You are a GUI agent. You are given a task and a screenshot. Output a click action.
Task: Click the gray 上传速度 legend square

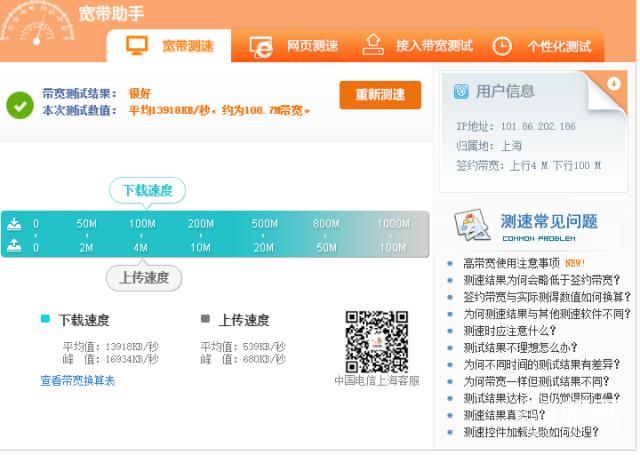(205, 319)
